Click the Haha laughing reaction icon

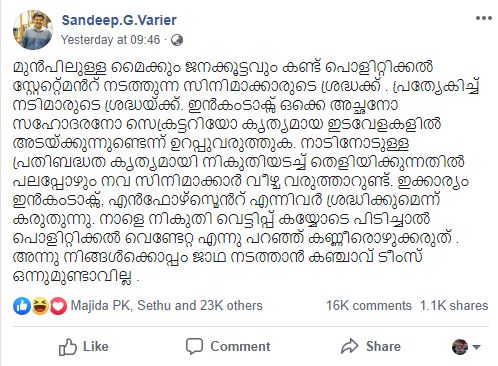coord(40,306)
